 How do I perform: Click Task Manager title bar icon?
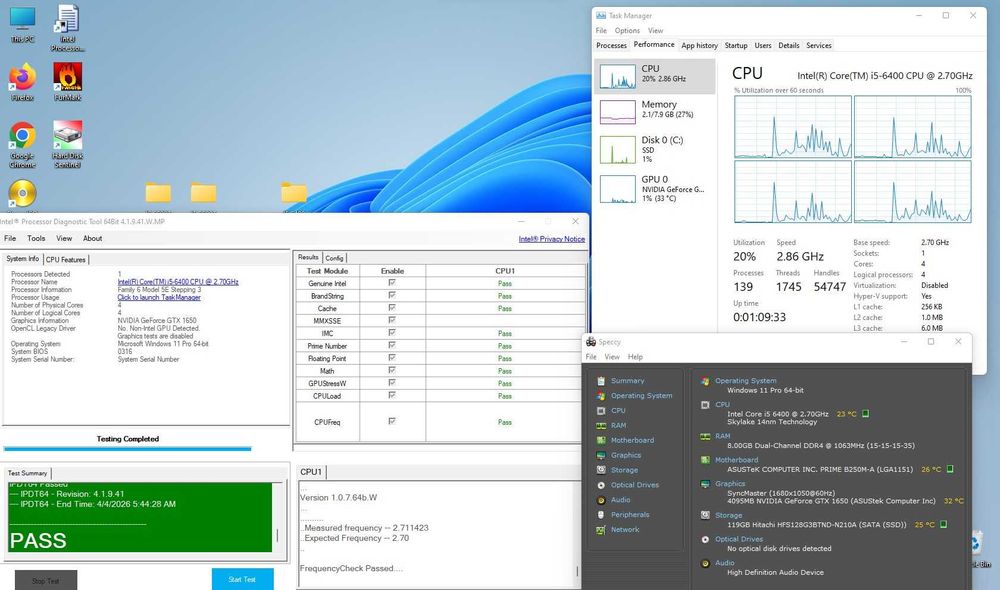pos(600,15)
